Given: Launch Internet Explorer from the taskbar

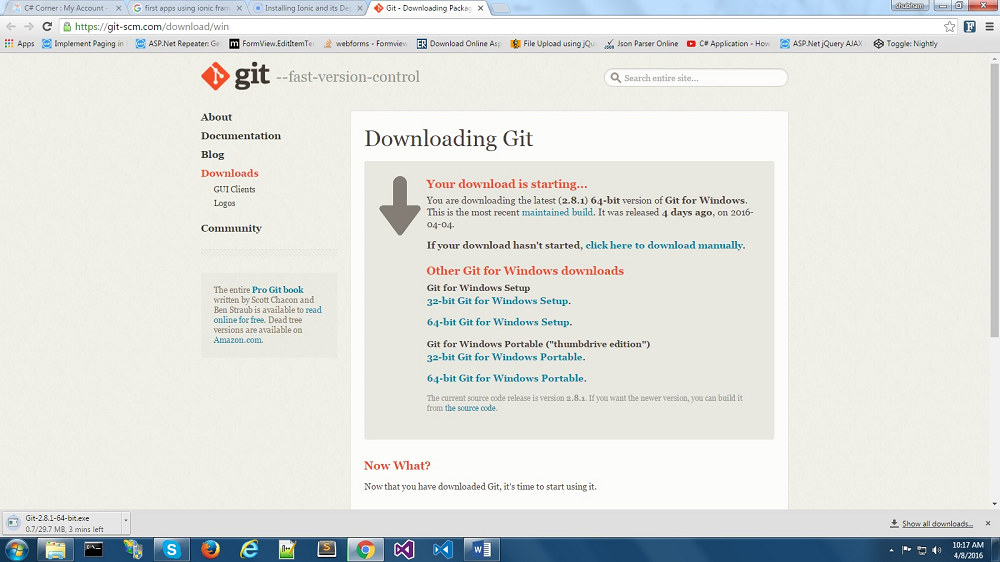Looking at the screenshot, I should pos(249,549).
